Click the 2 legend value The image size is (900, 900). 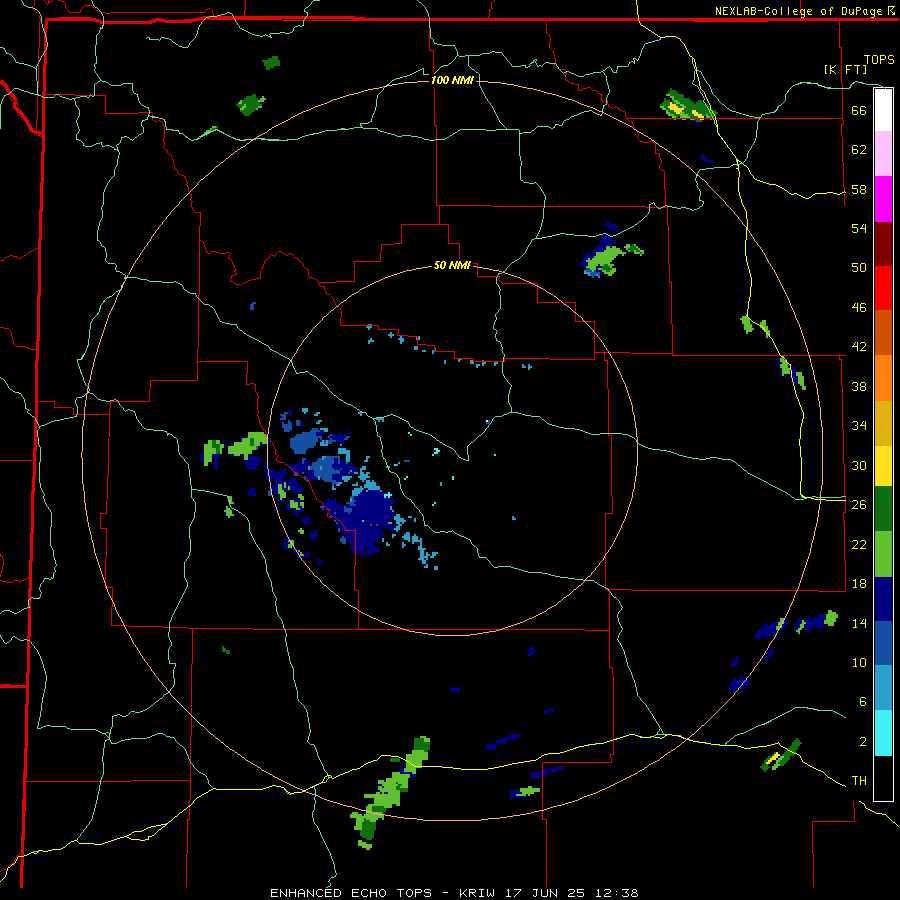coord(863,742)
